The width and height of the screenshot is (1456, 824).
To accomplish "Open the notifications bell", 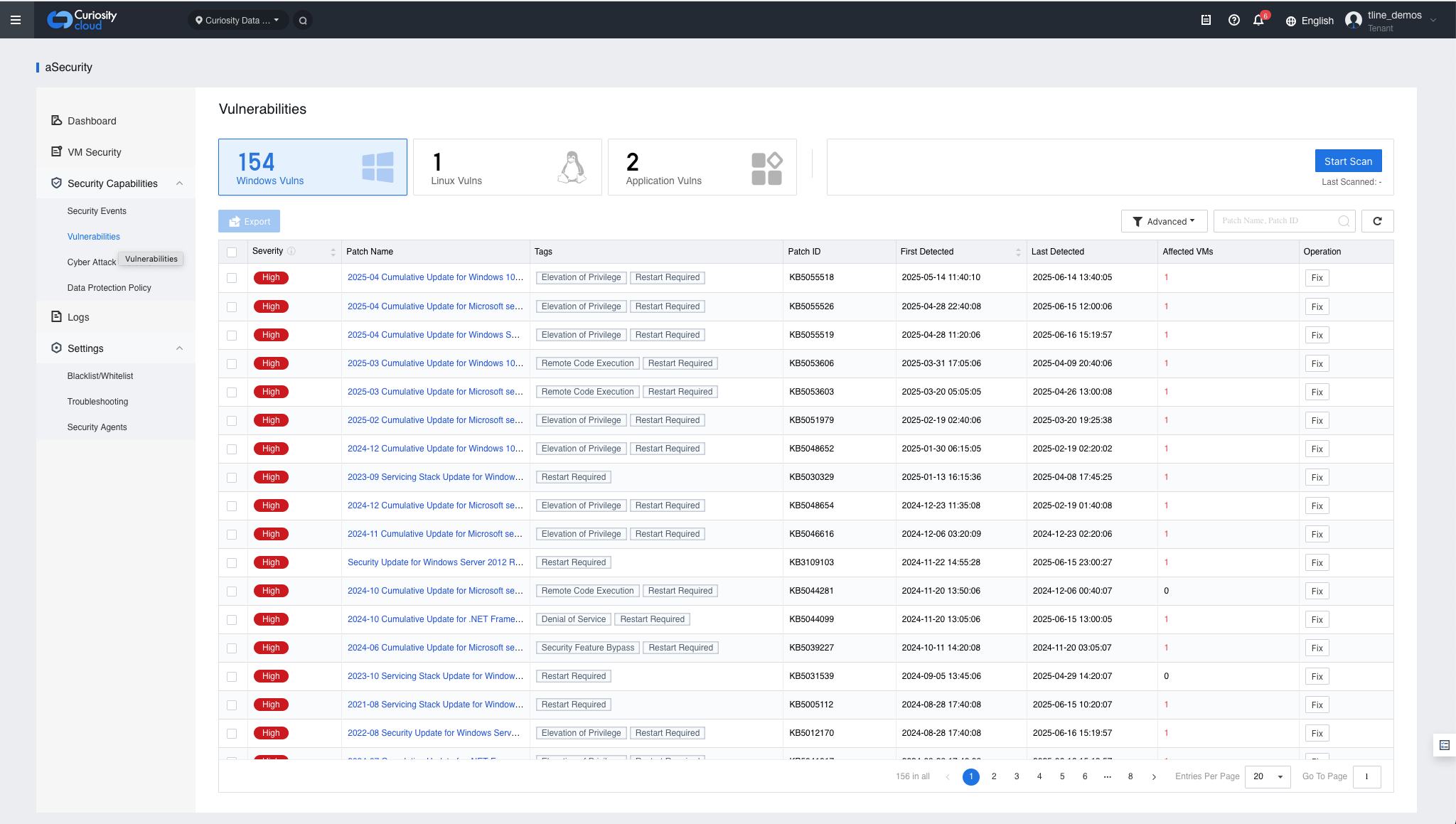I will coord(1258,21).
